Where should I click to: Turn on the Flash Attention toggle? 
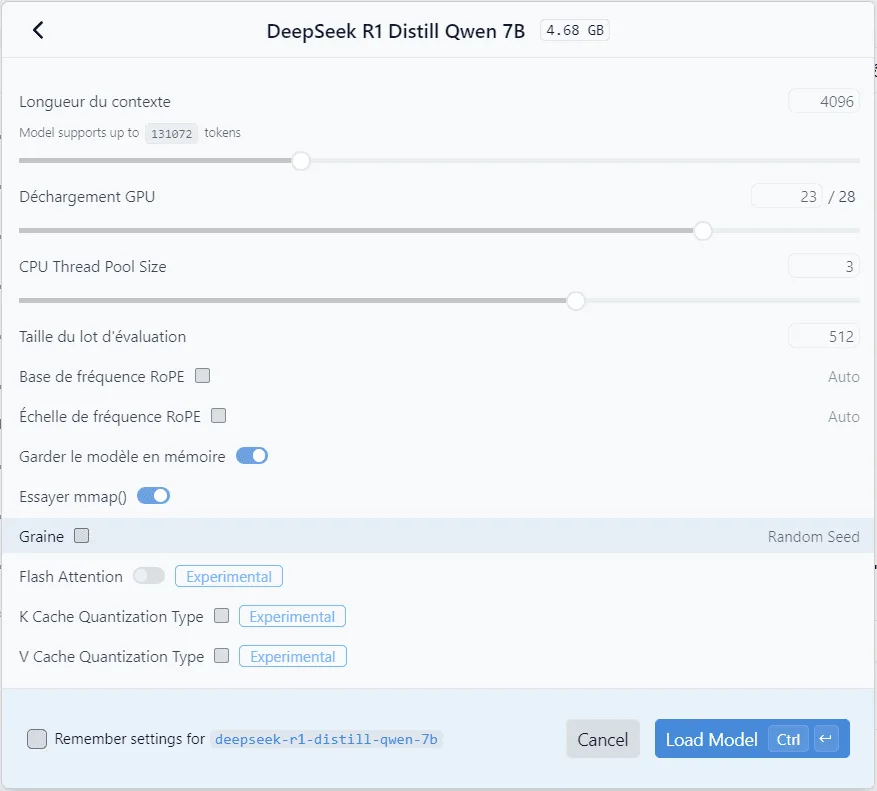tap(149, 576)
